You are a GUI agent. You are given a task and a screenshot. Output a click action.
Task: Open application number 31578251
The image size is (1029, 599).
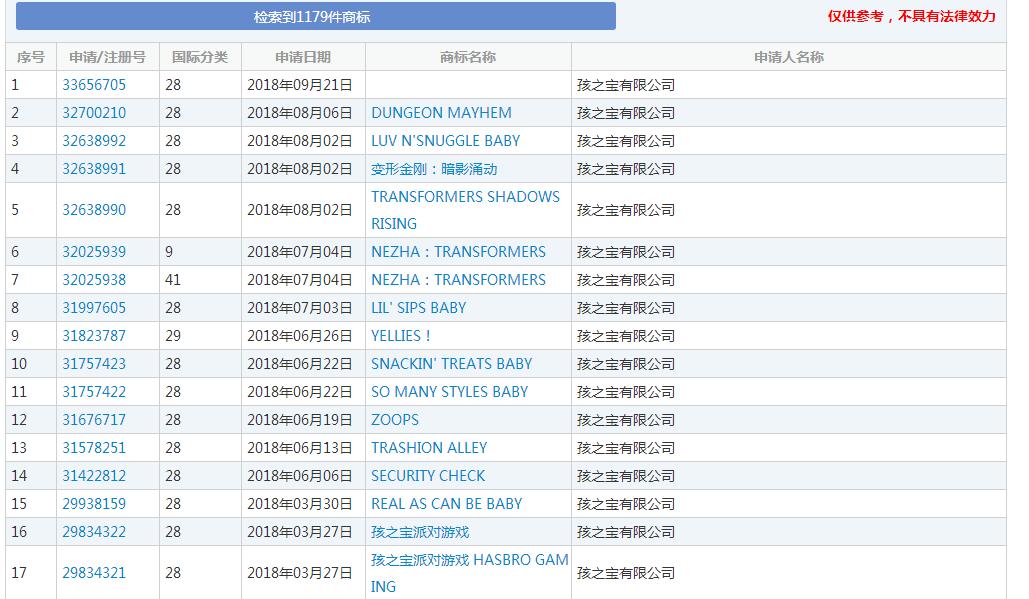(x=94, y=448)
